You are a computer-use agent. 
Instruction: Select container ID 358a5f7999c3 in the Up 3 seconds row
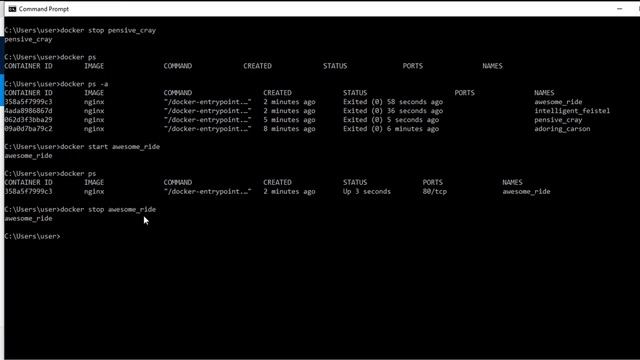28,191
